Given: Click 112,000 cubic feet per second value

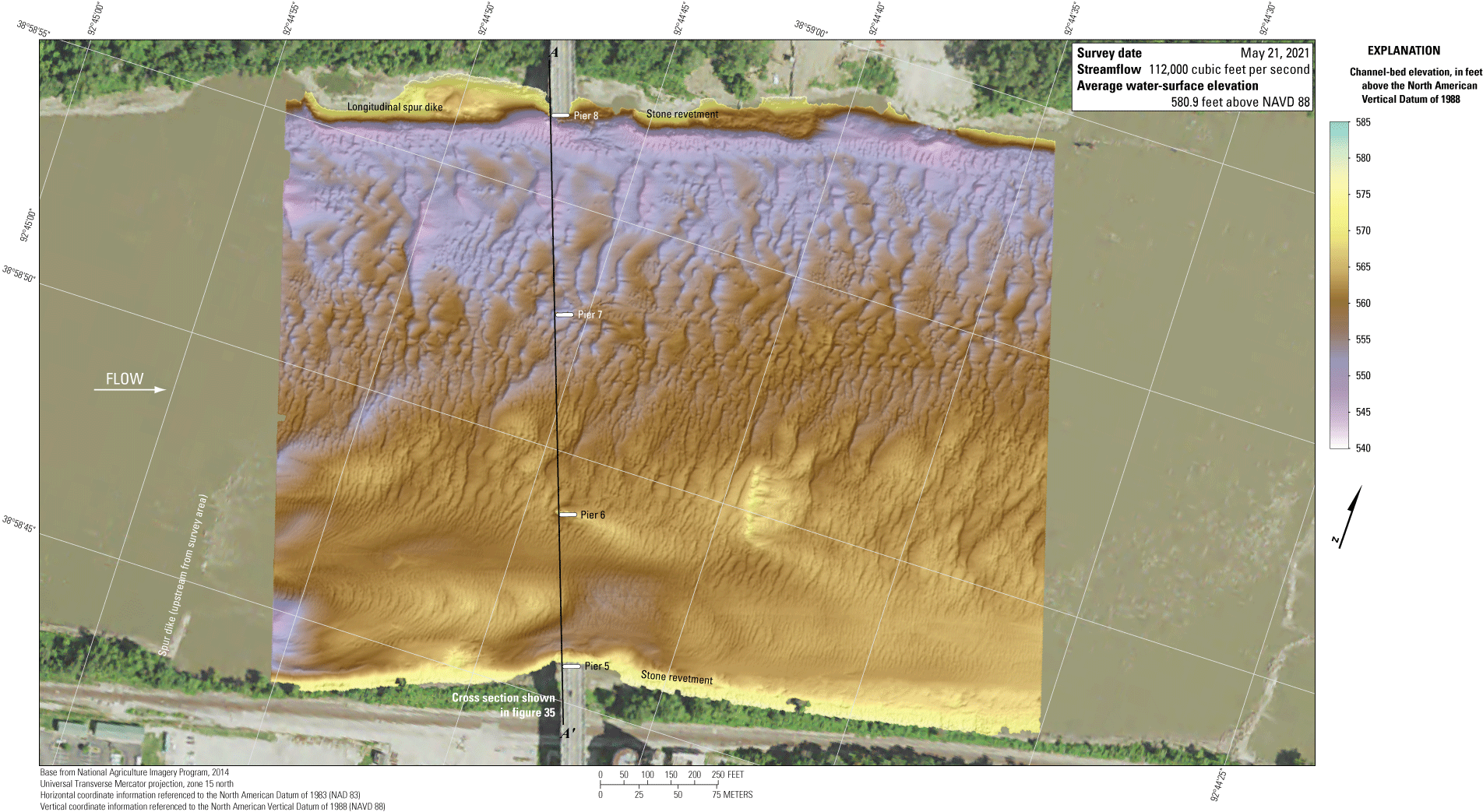Looking at the screenshot, I should coord(1229,69).
